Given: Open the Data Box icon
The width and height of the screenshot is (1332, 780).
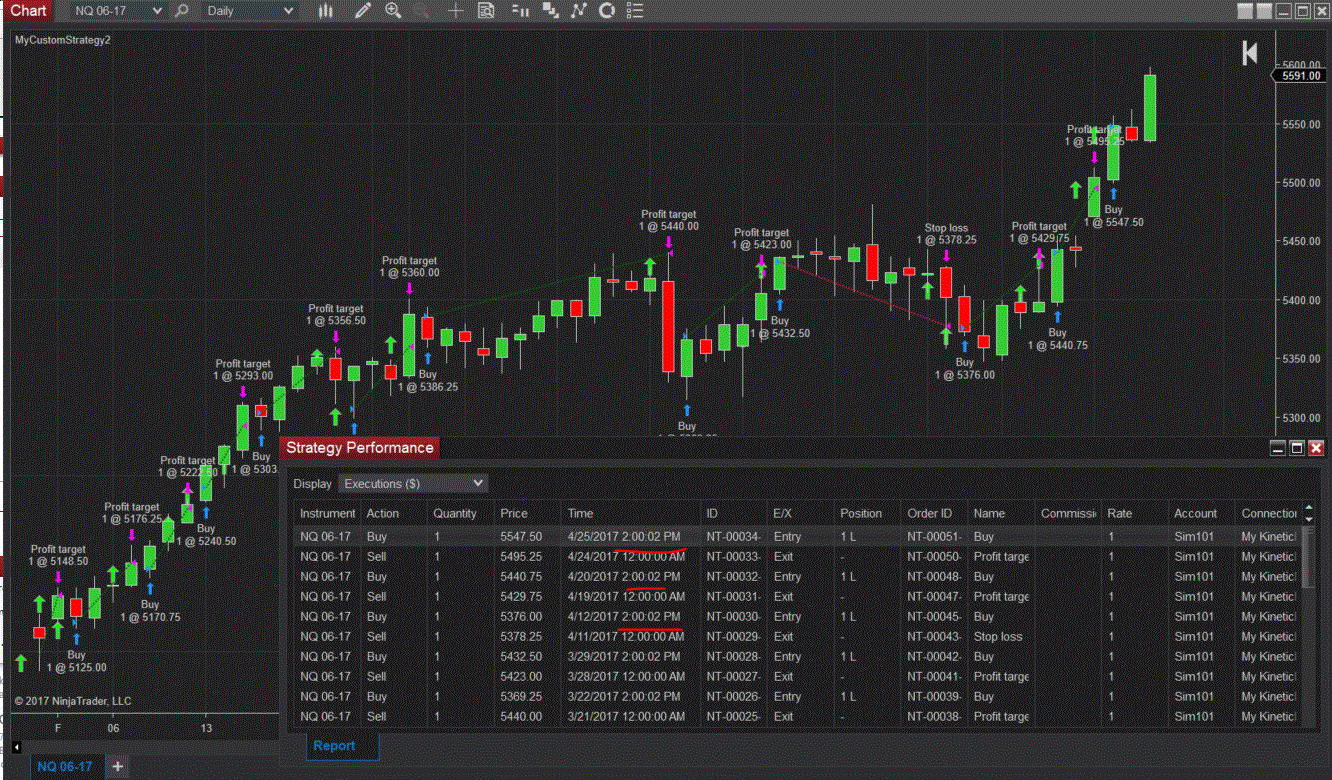Looking at the screenshot, I should coord(486,11).
